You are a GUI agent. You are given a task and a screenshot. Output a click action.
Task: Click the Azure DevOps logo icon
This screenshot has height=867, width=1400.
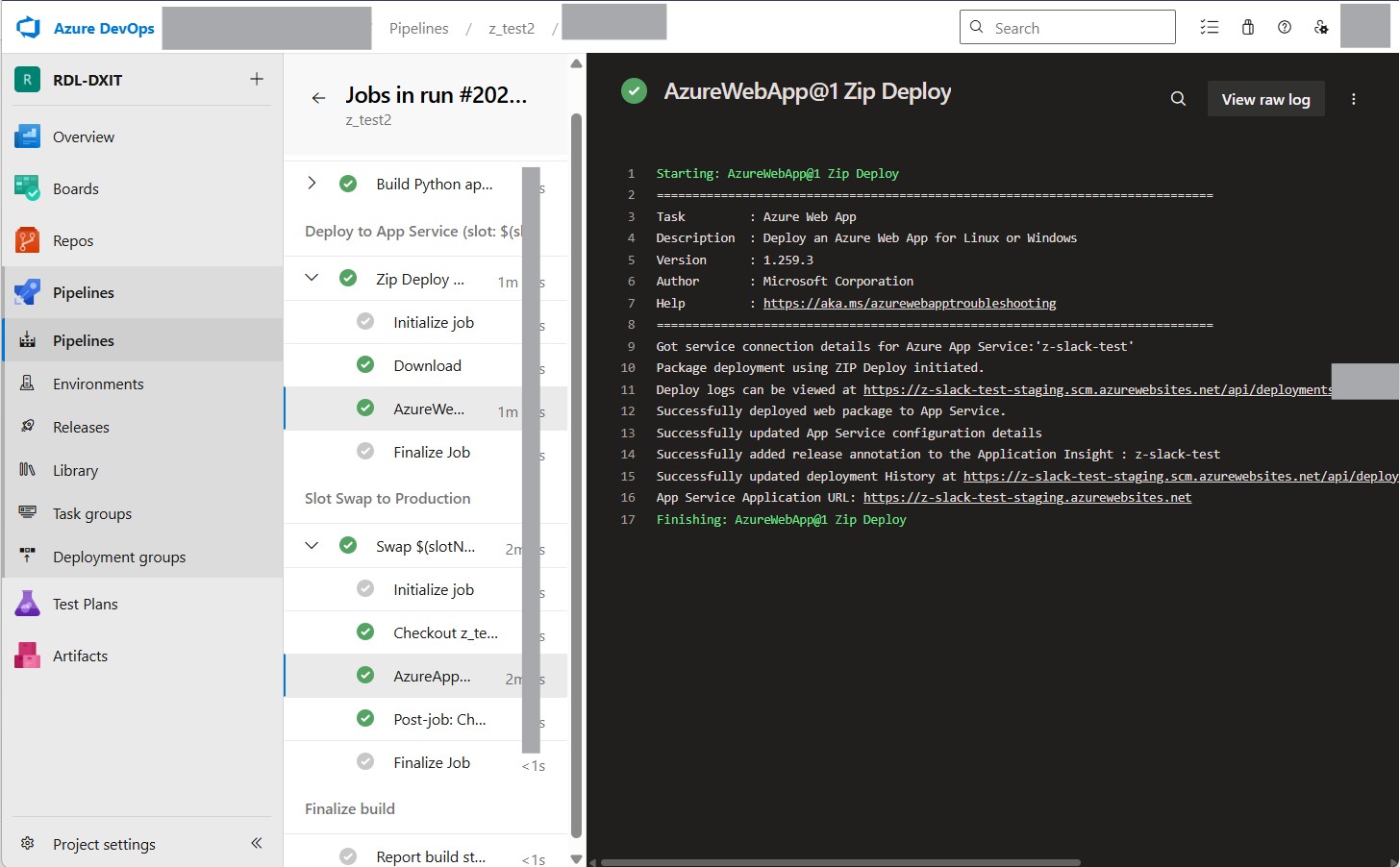tap(29, 28)
